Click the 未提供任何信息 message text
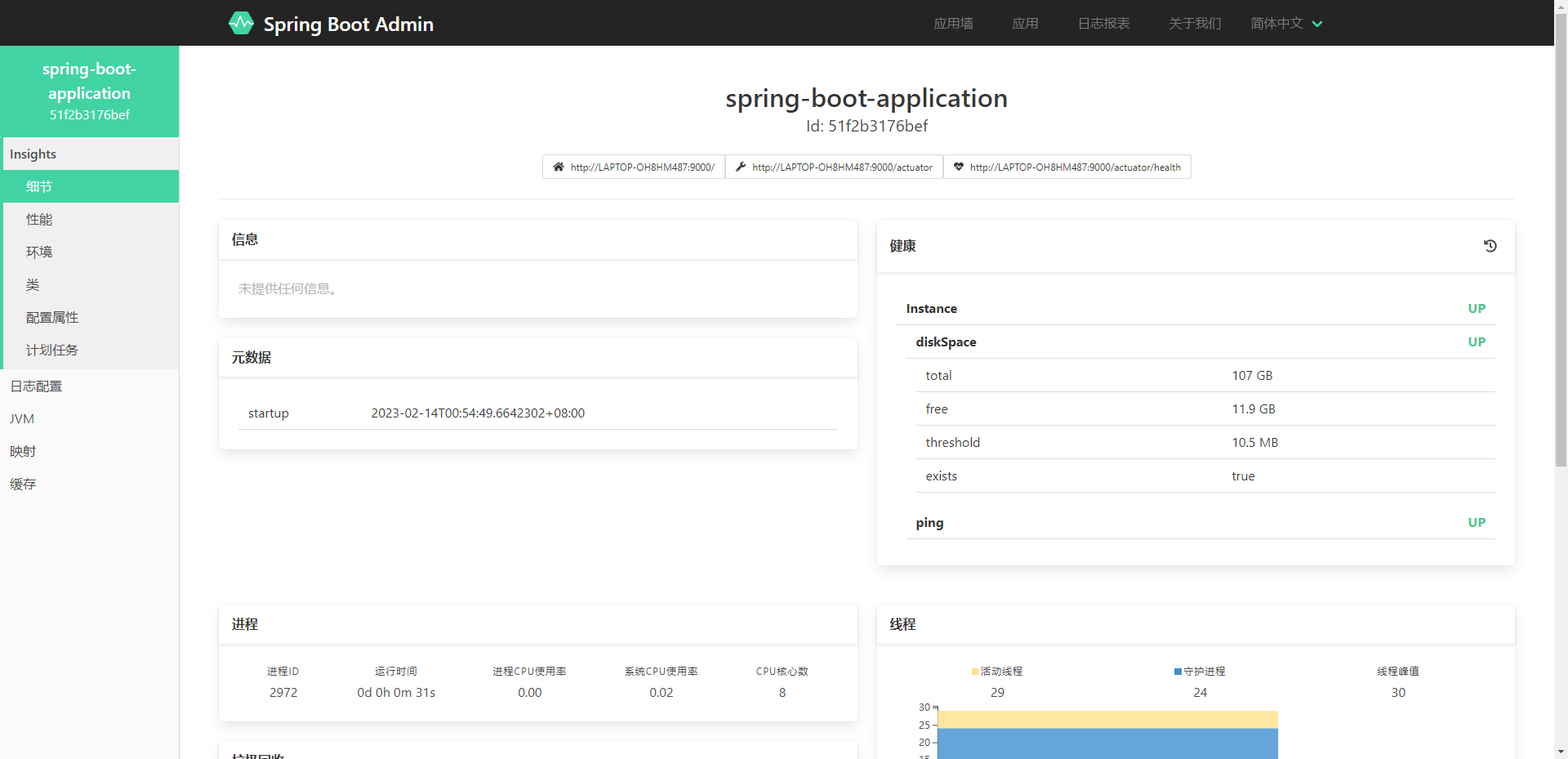Viewport: 1568px width, 759px height. 287,289
